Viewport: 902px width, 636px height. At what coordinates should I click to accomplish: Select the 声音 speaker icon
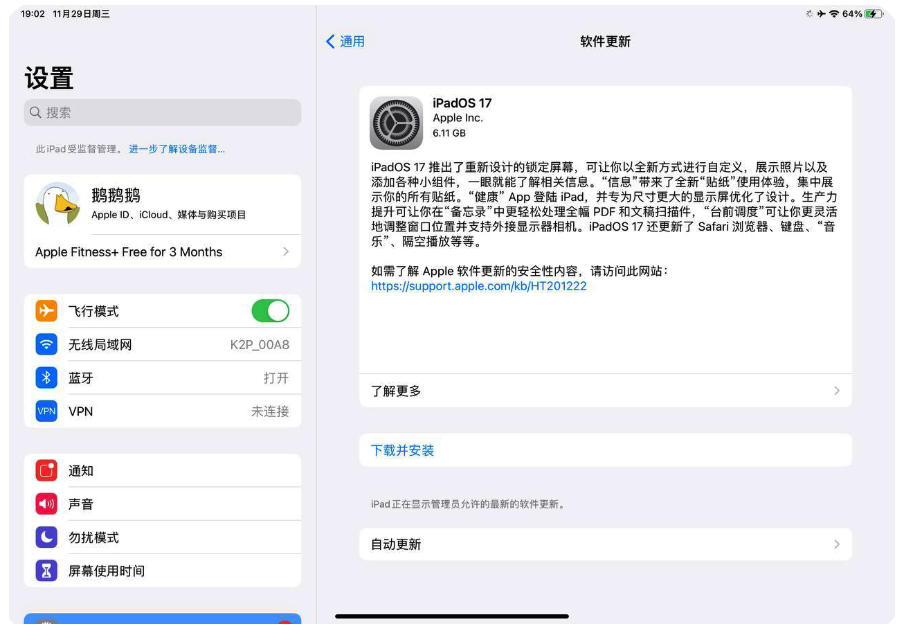pos(46,503)
